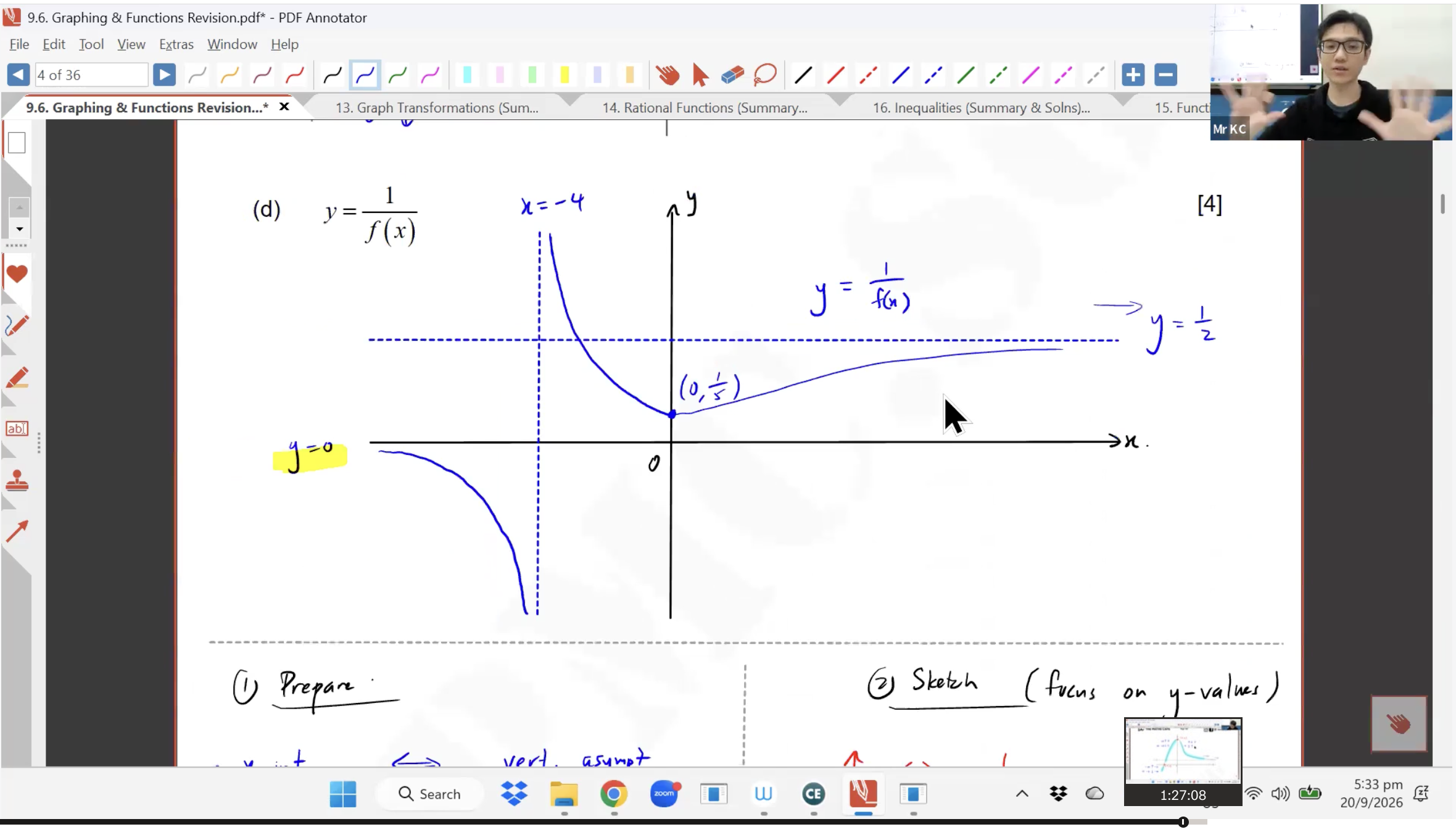The height and width of the screenshot is (832, 1456).
Task: Select the sidebar text box tool
Action: coord(17,428)
